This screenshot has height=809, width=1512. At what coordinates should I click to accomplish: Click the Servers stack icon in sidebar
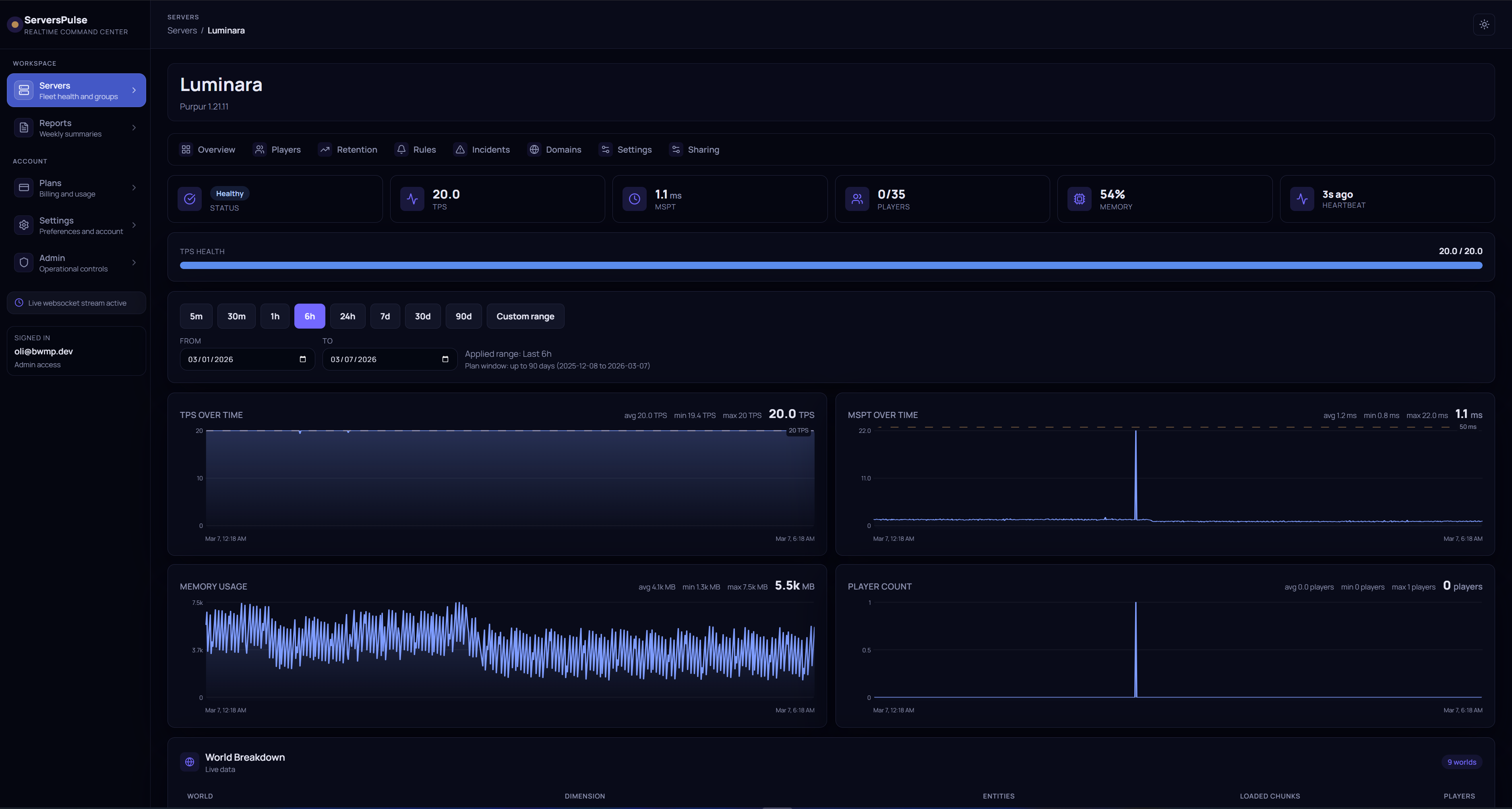pos(24,91)
